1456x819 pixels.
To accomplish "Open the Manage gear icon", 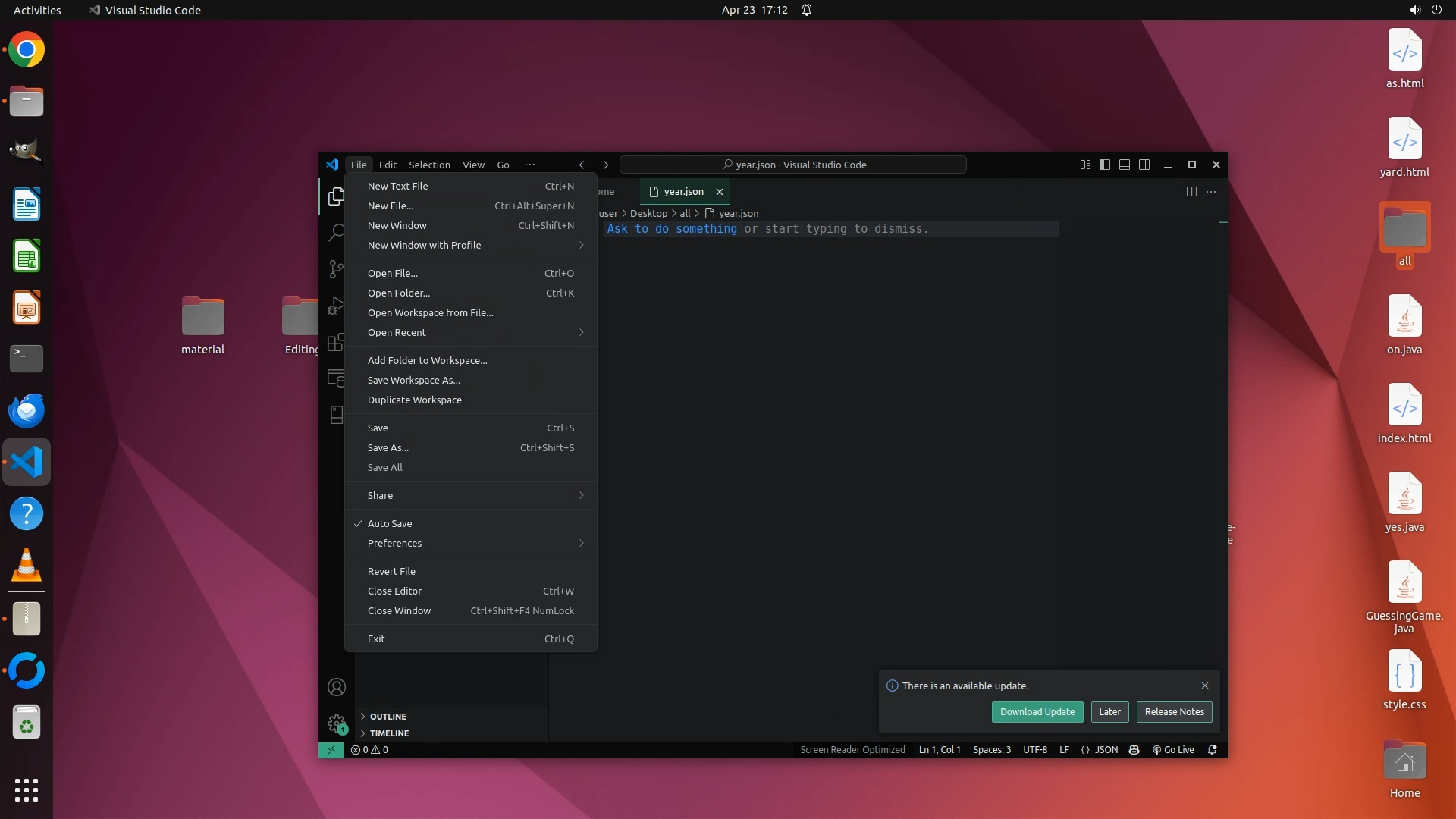I will [x=337, y=723].
